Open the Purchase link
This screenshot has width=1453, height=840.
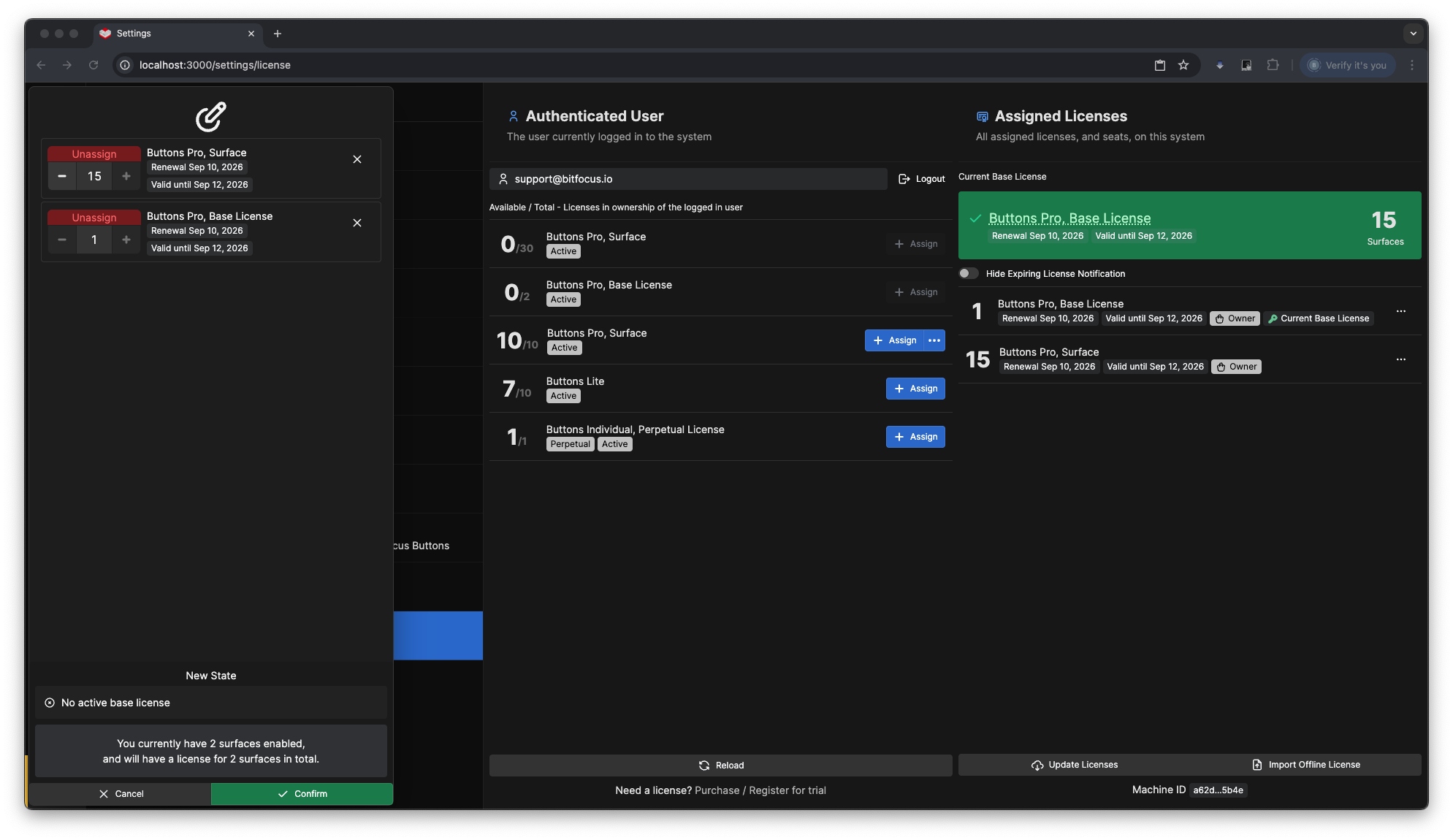click(717, 790)
